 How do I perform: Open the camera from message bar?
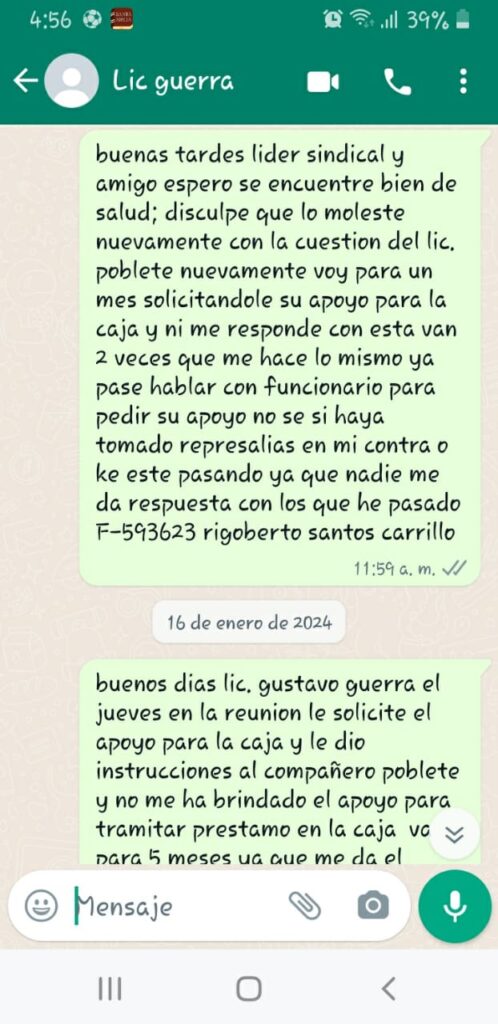[x=373, y=905]
